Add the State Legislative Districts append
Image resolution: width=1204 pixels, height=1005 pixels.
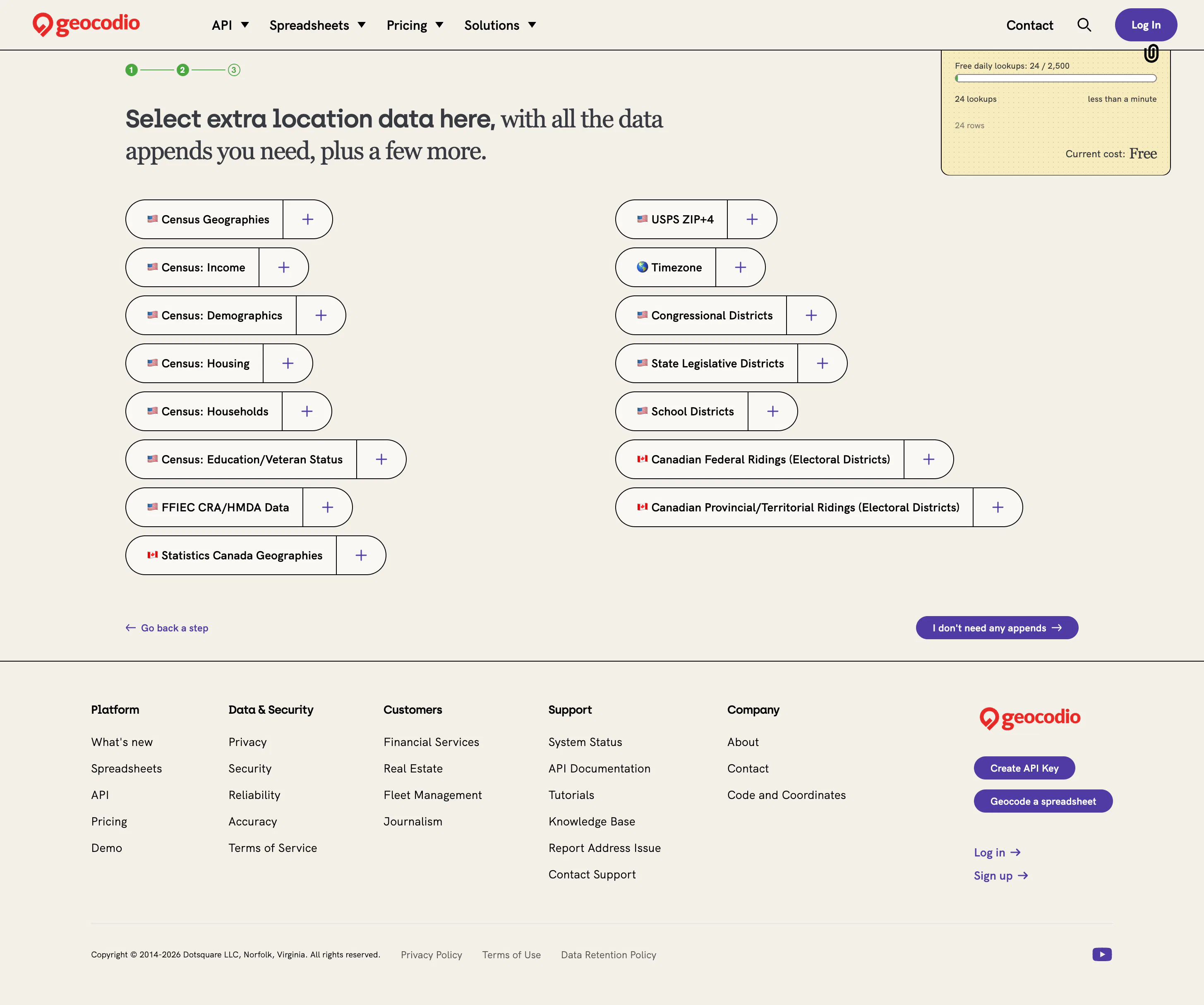coord(822,363)
